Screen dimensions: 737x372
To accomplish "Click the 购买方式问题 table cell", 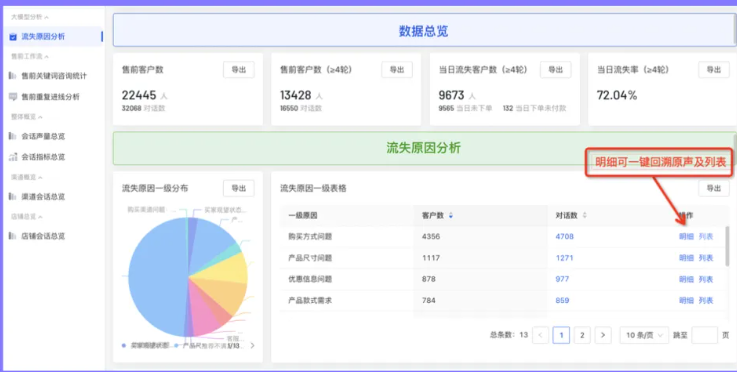I will point(310,237).
